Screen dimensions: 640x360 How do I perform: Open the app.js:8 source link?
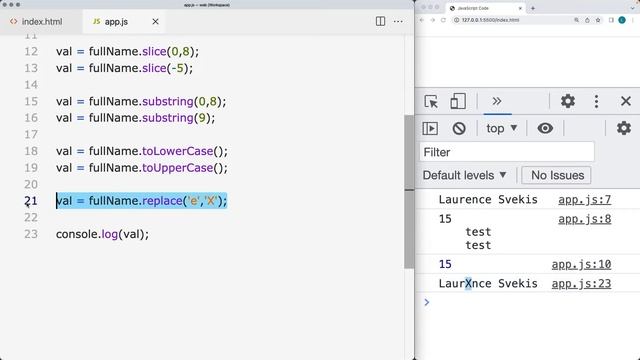pyautogui.click(x=584, y=219)
